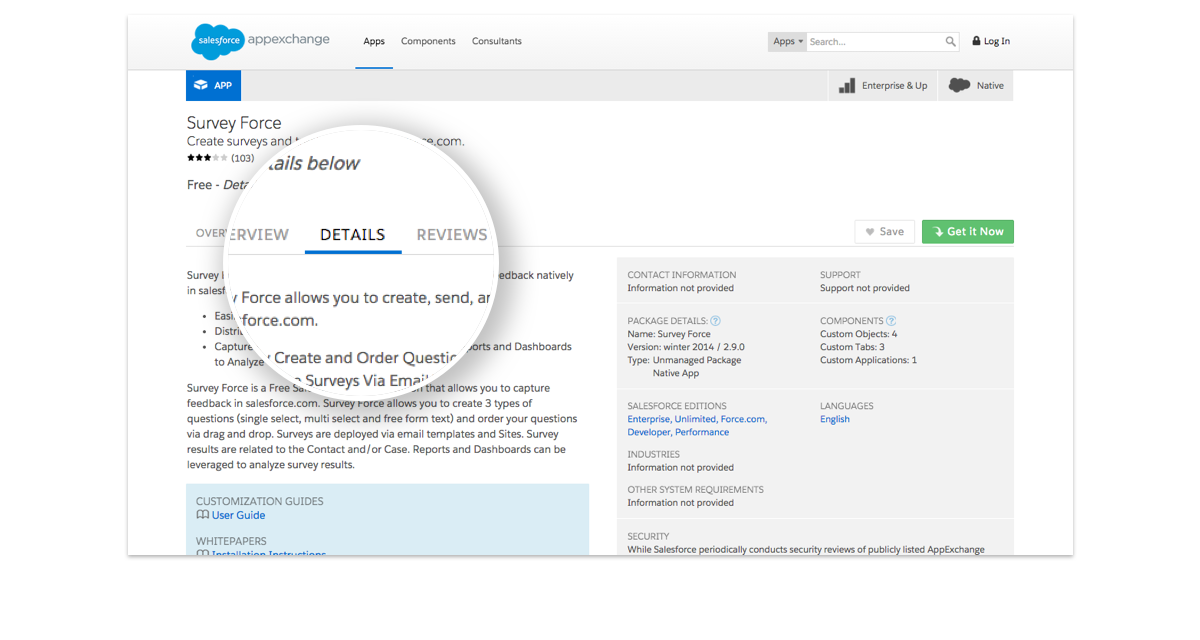This screenshot has height=640, width=1200.
Task: Click the Enterprise edition link
Action: [649, 419]
